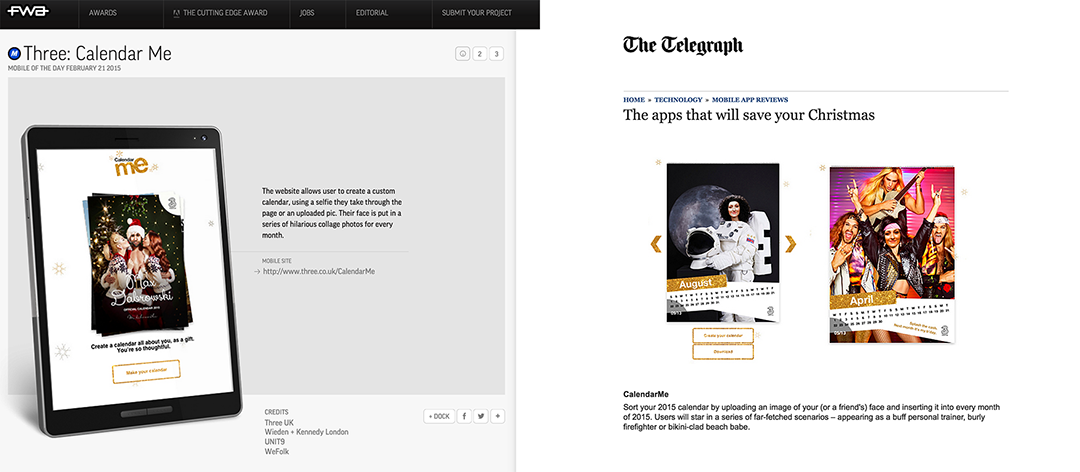Click the MOBILE SITE label
This screenshot has height=472, width=1080.
point(278,261)
